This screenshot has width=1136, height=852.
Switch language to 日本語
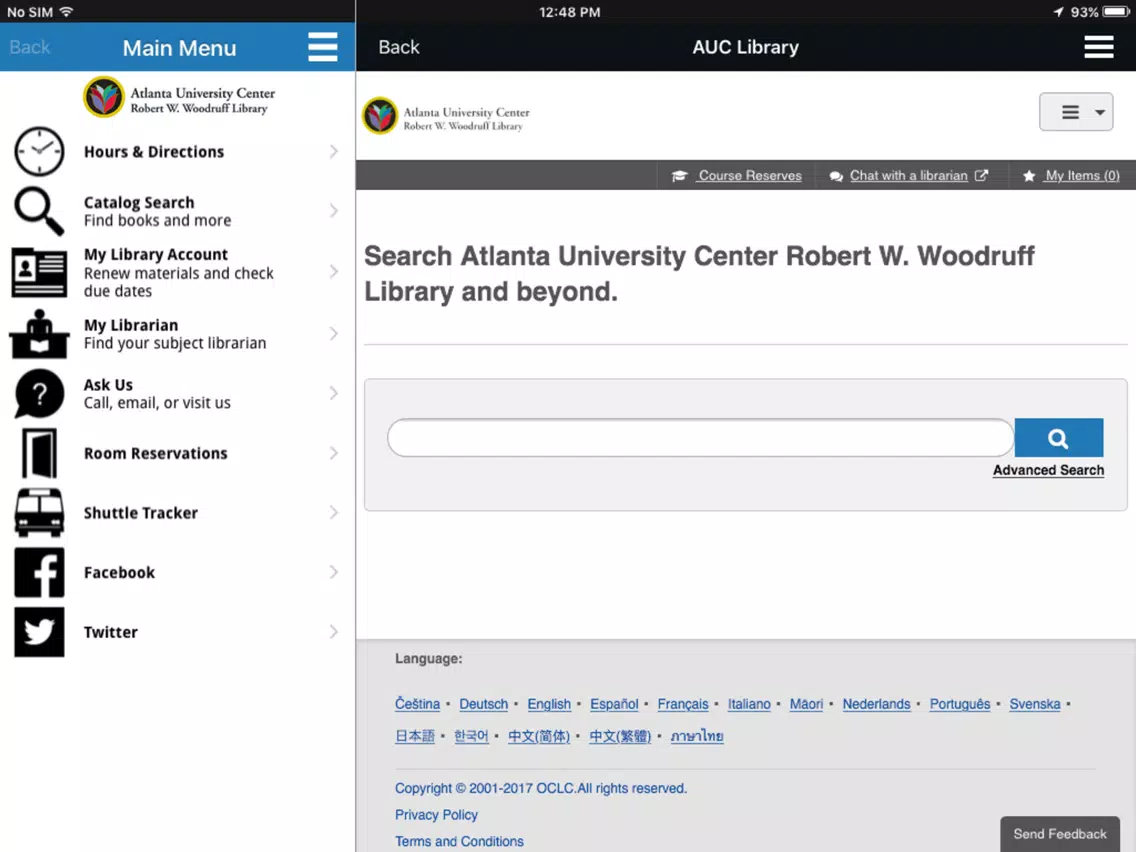pos(414,736)
